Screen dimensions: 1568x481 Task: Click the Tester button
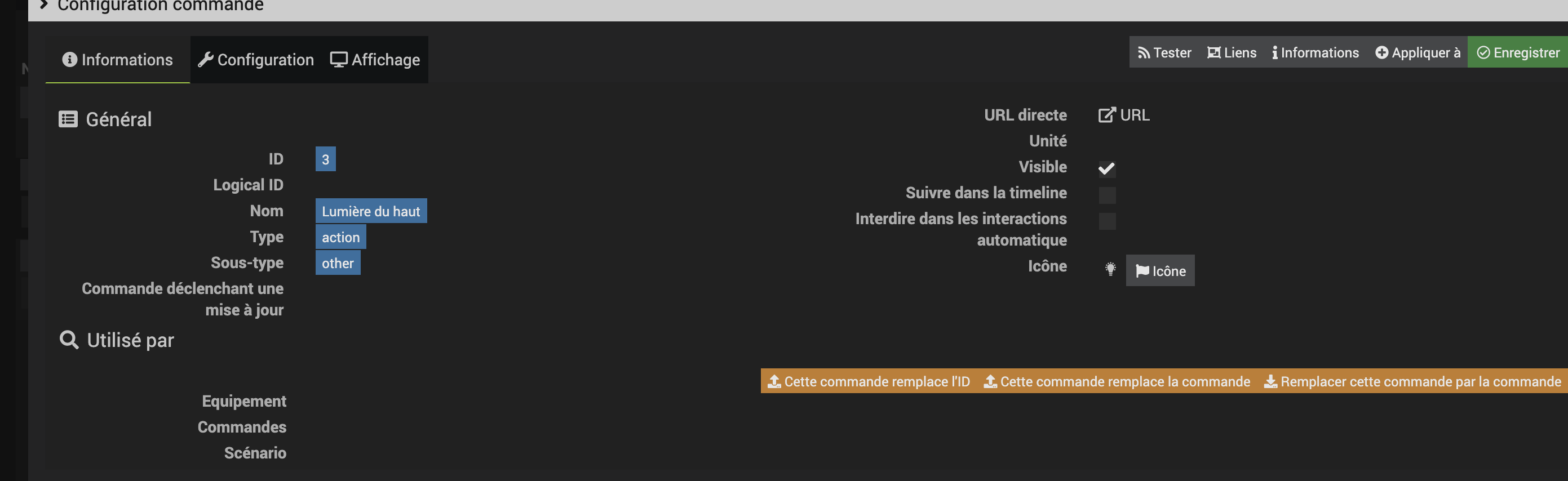pyautogui.click(x=1164, y=52)
